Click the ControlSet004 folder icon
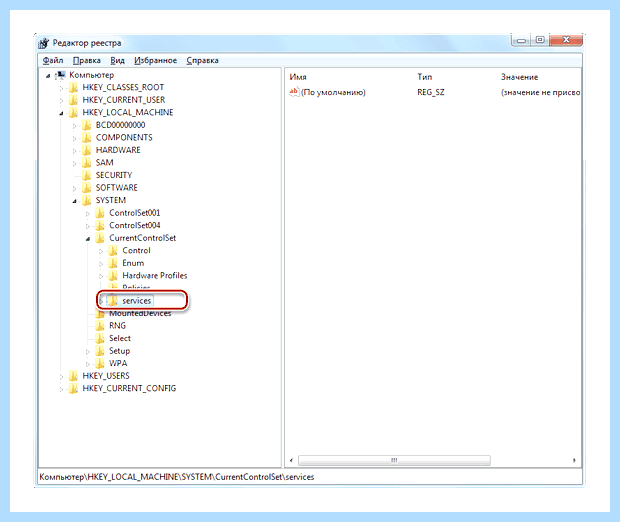This screenshot has height=522, width=620. (x=100, y=225)
